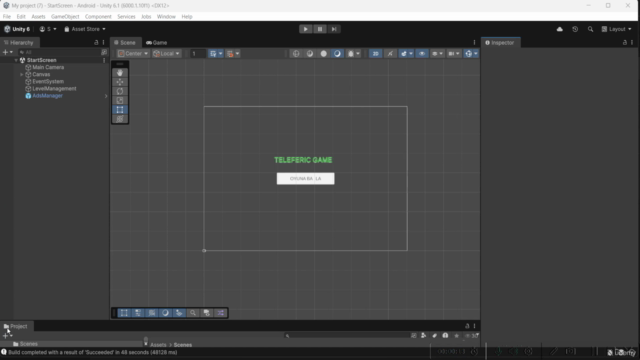Lock the Inspector panel
Image resolution: width=640 pixels, height=360 pixels.
[x=624, y=42]
